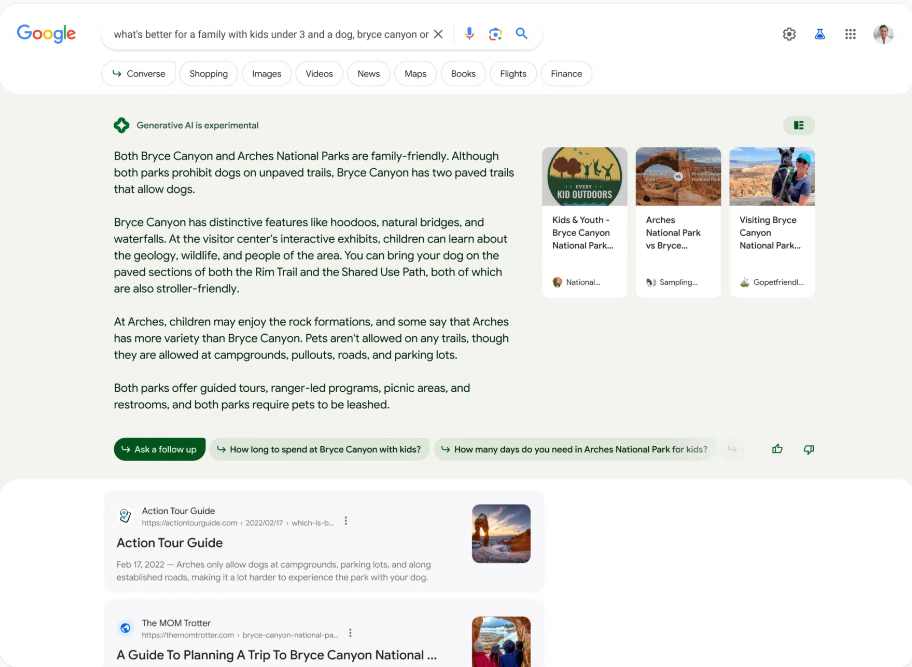The width and height of the screenshot is (912, 667).
Task: Open more options for The MOM Trotter result
Action: point(350,633)
